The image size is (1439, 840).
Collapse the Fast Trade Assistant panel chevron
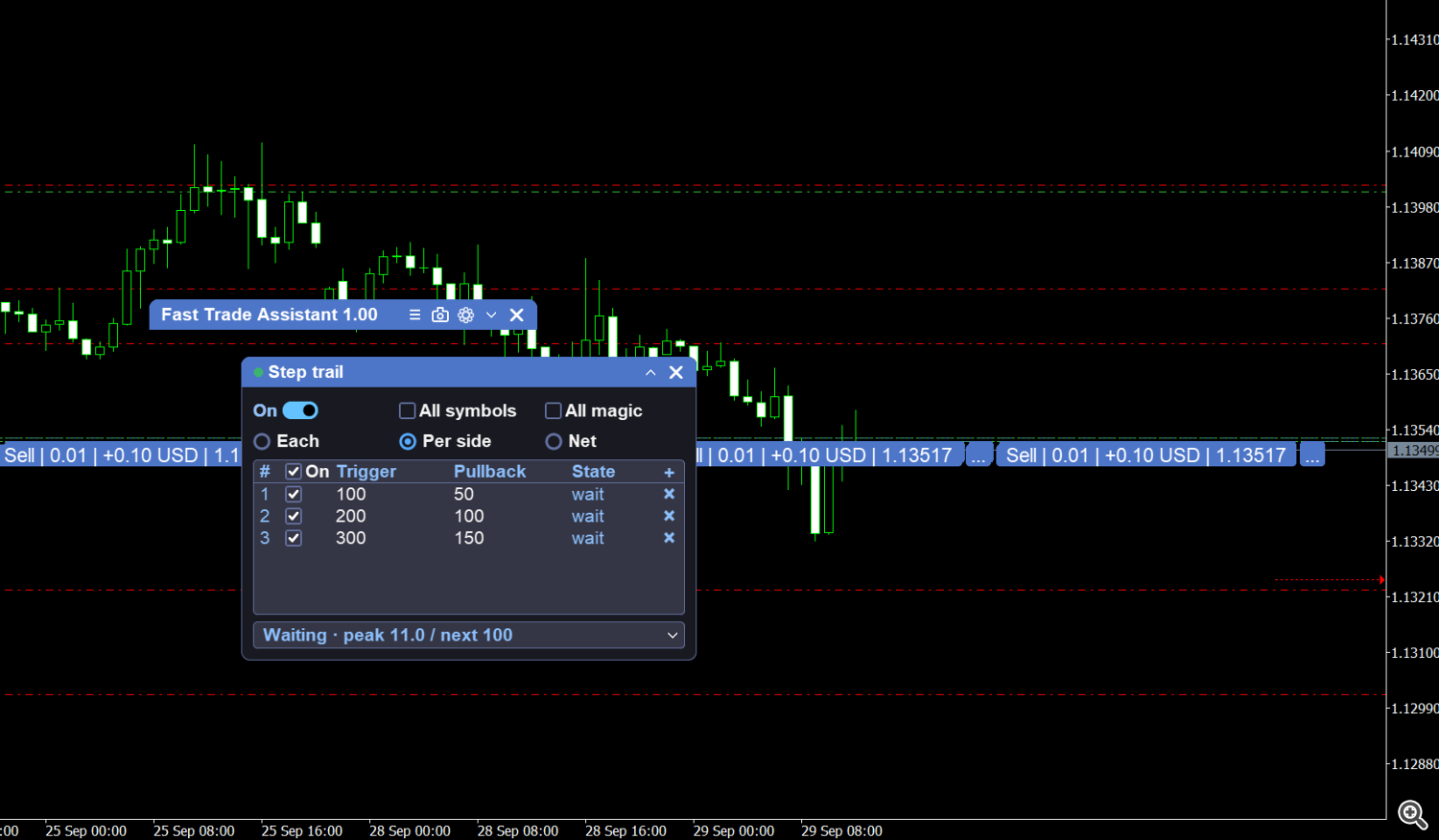(491, 315)
